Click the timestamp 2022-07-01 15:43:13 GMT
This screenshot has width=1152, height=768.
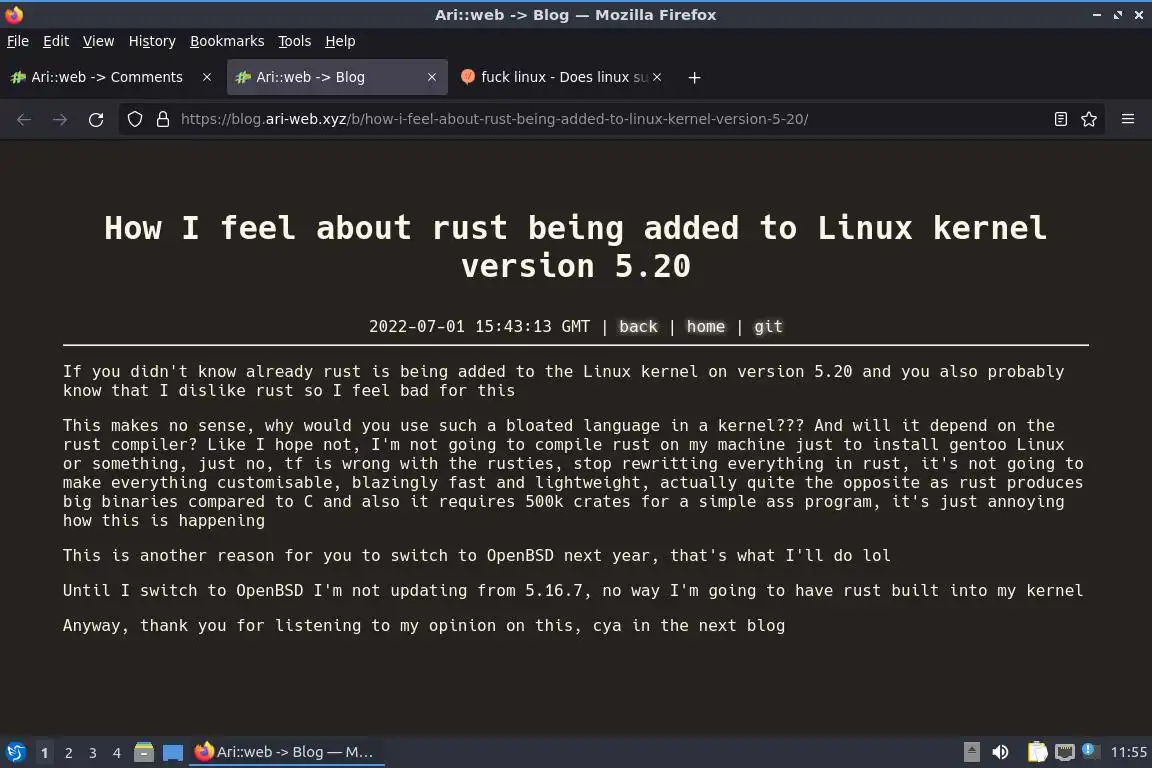coord(479,326)
